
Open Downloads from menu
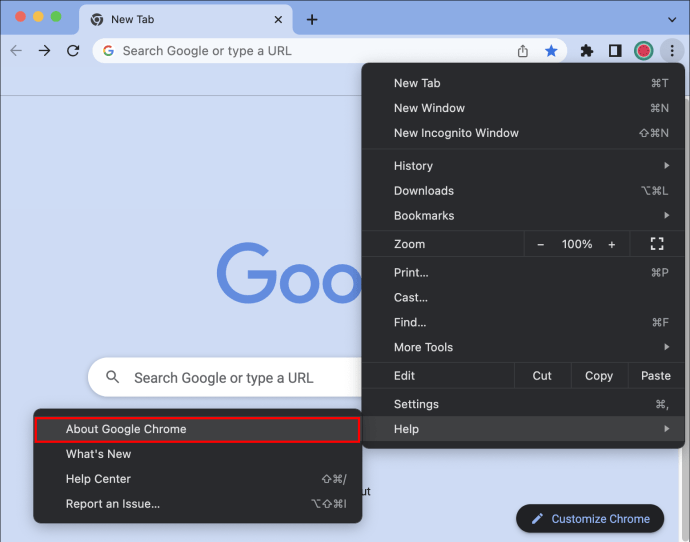point(523,190)
